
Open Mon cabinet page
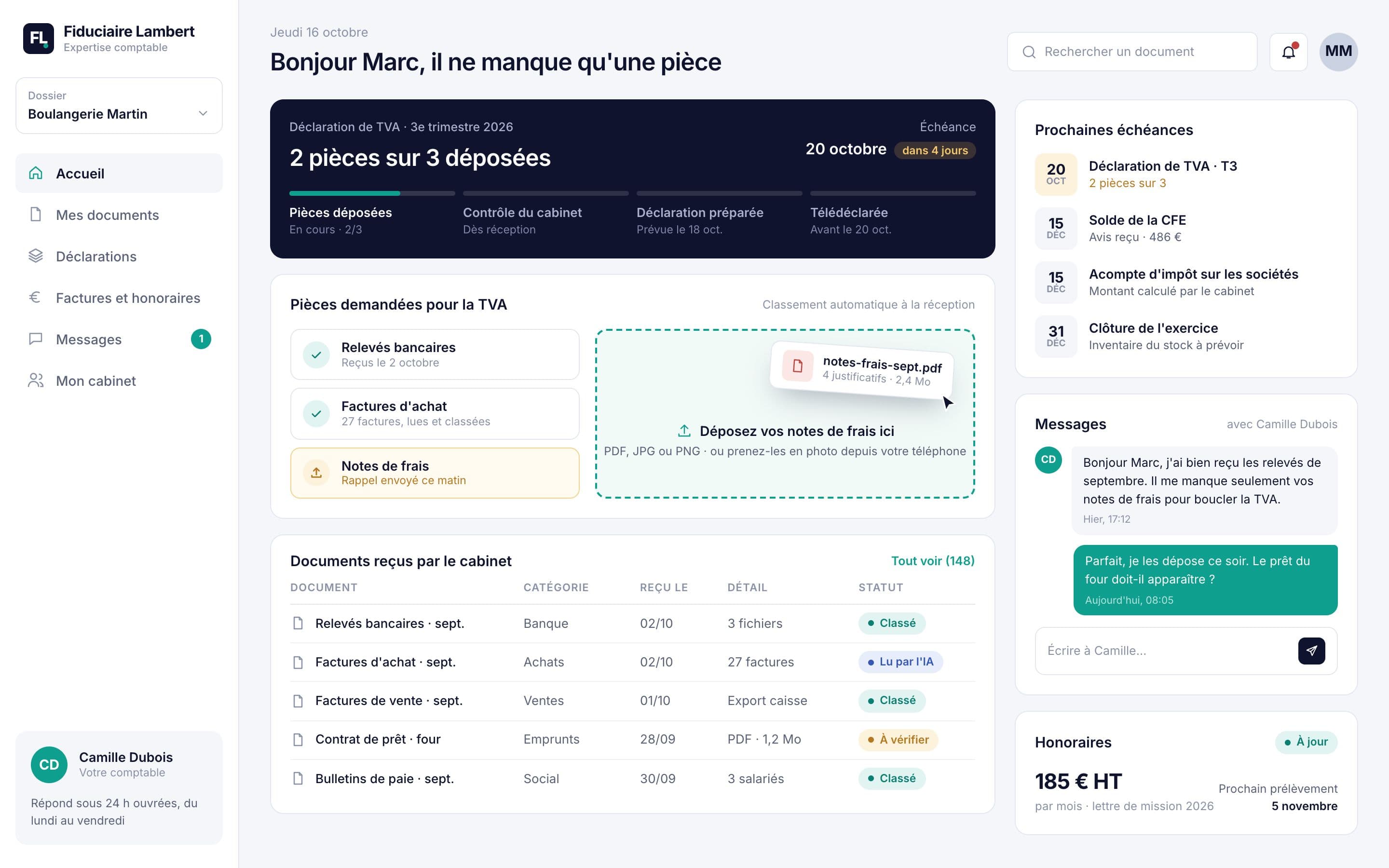(119, 380)
